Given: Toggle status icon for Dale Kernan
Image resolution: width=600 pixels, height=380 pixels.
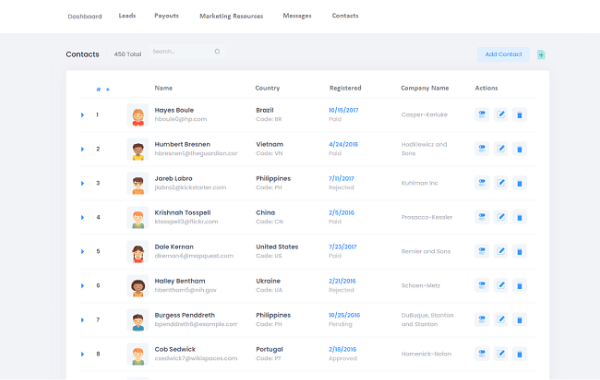Looking at the screenshot, I should click(482, 251).
